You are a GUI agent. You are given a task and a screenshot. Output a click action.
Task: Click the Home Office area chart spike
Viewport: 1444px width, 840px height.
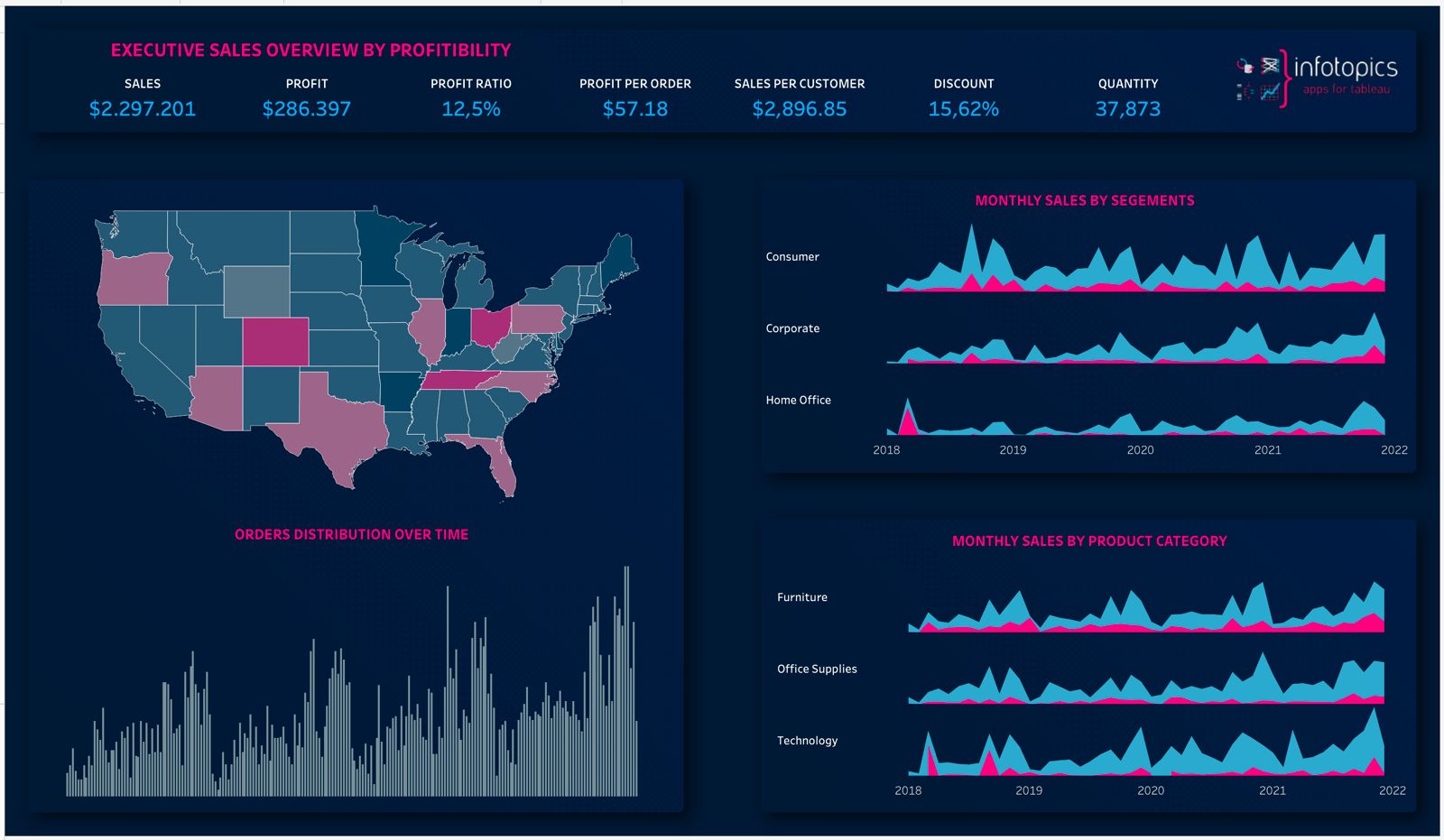[x=907, y=415]
